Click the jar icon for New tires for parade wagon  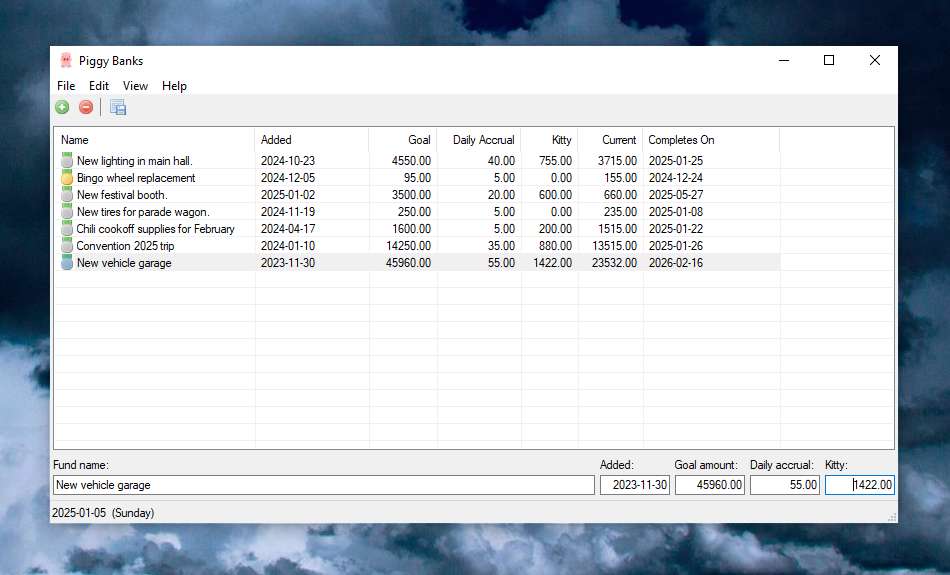[x=67, y=211]
